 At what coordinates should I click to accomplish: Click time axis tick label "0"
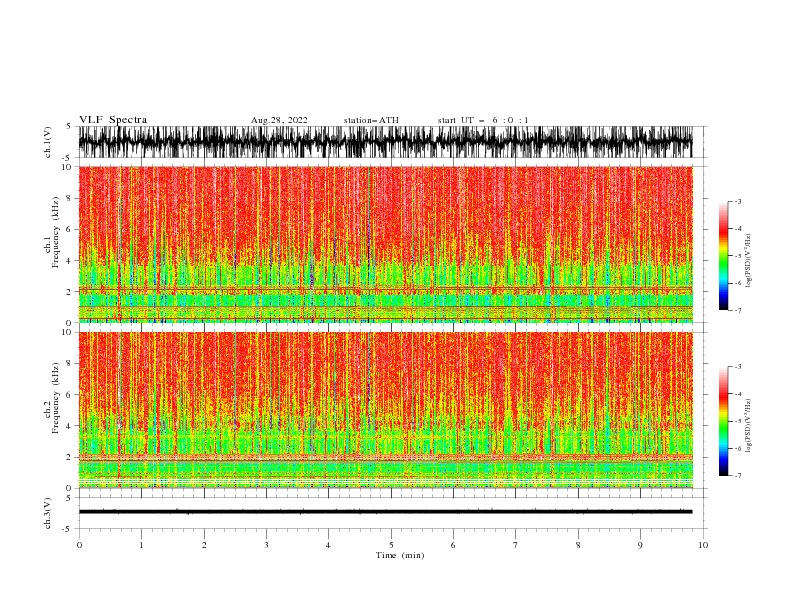pyautogui.click(x=79, y=545)
